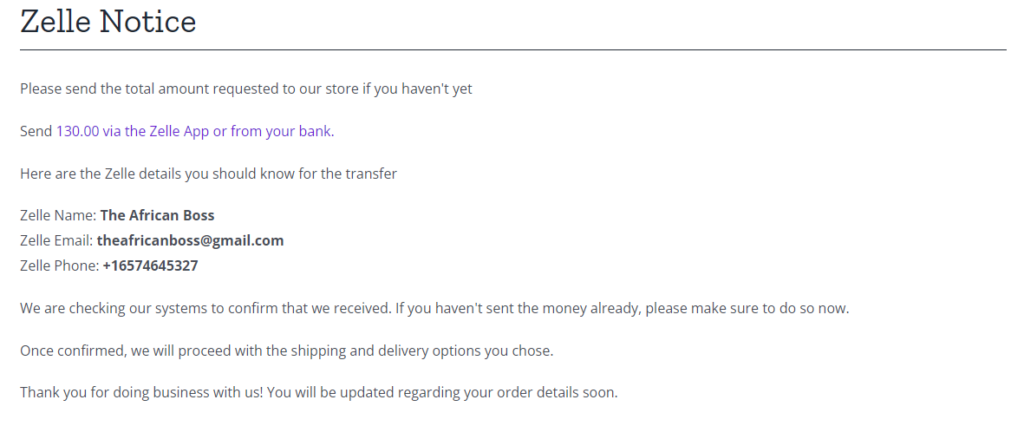1024x426 pixels.
Task: Click the horizontal divider under the heading
Action: pos(512,49)
